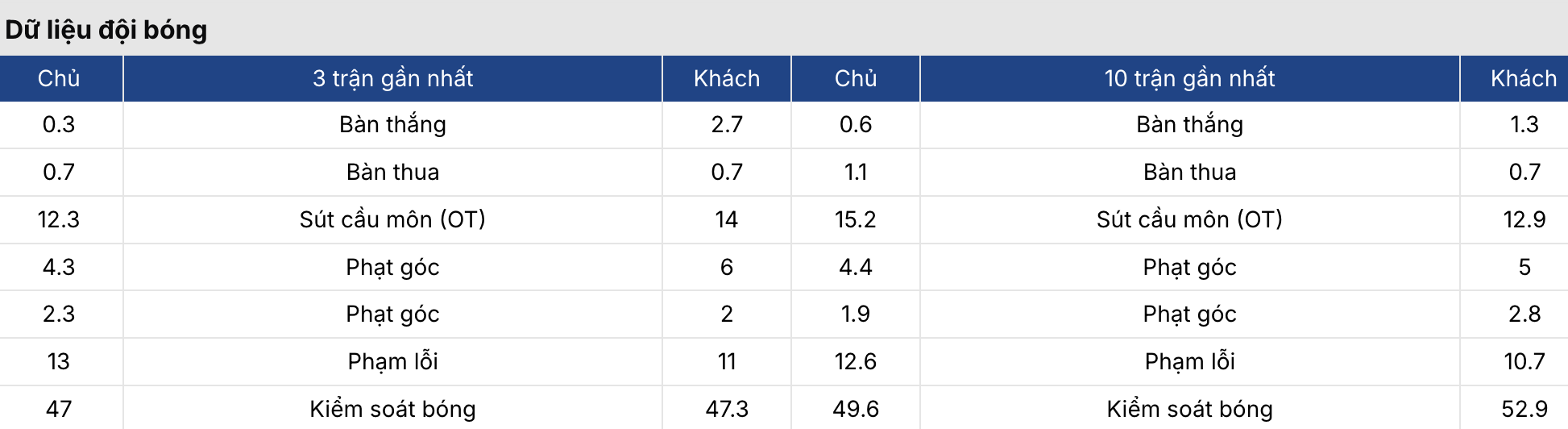Select the "10 trận gần nhất" column header

point(1189,78)
